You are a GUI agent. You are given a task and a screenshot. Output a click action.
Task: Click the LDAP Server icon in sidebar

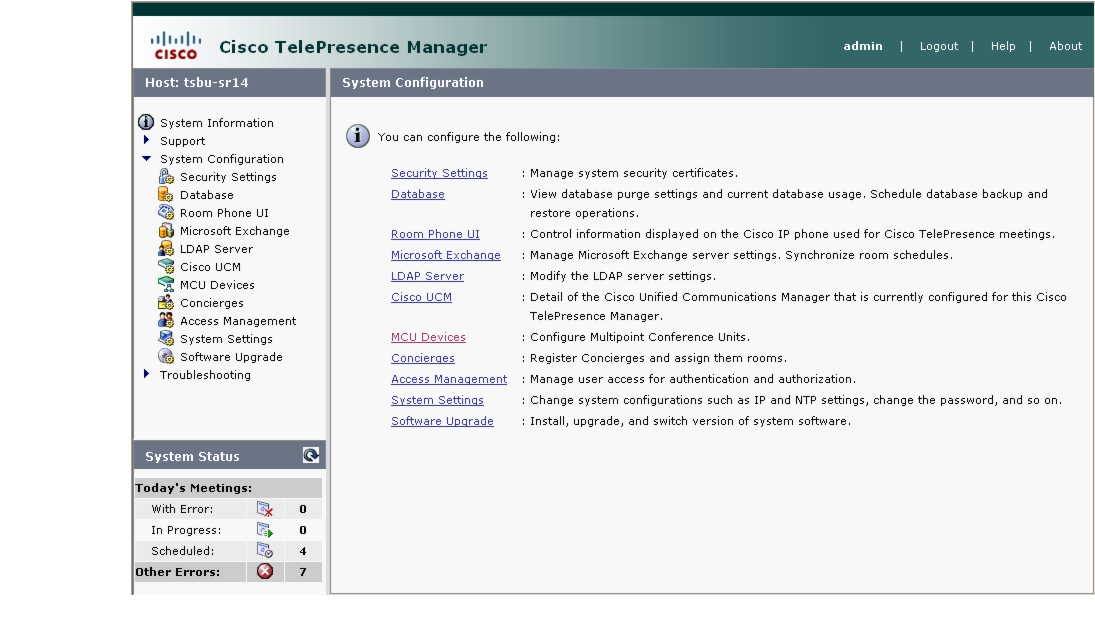[x=166, y=249]
